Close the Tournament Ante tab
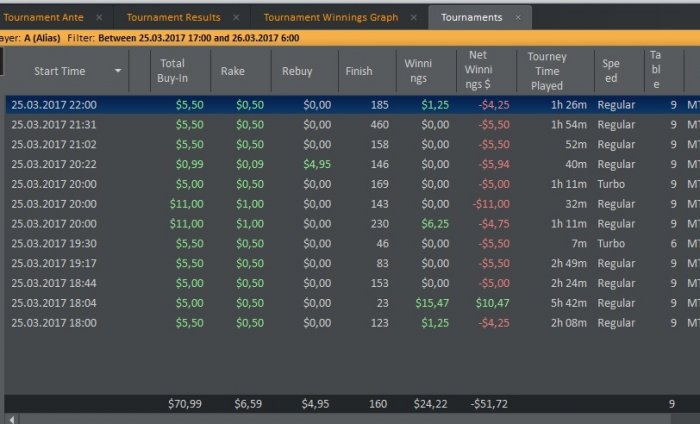The height and width of the screenshot is (424, 700). 98,17
